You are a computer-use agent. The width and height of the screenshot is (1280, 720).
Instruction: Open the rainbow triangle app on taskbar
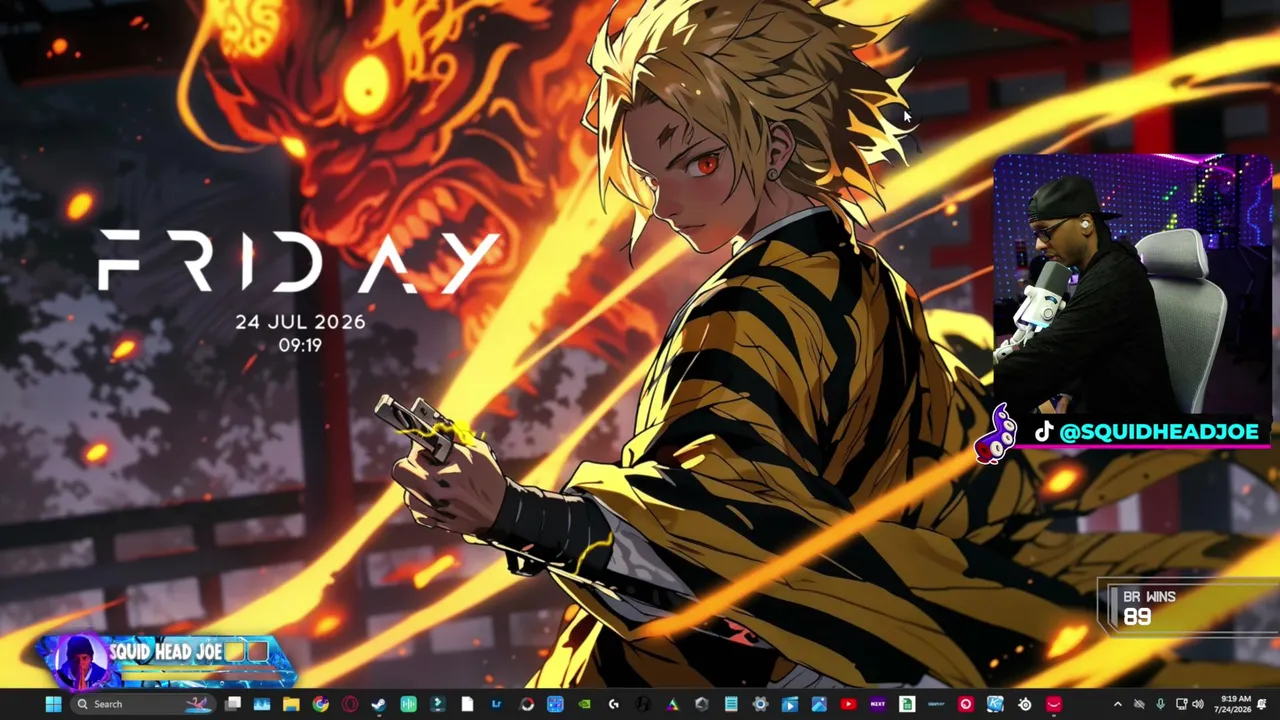(672, 704)
